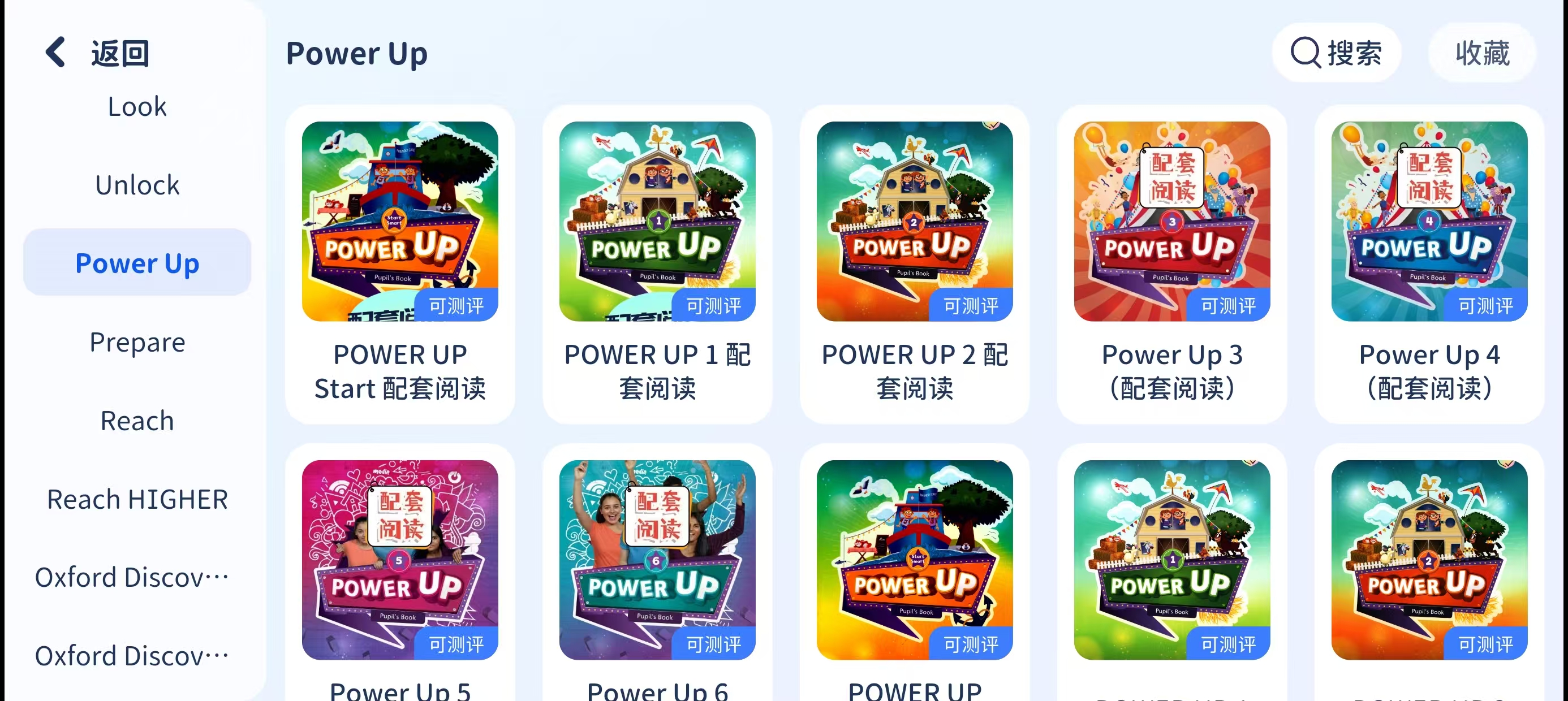Open POWER UP Start 配套阅读 cover
The height and width of the screenshot is (701, 1568).
(400, 222)
